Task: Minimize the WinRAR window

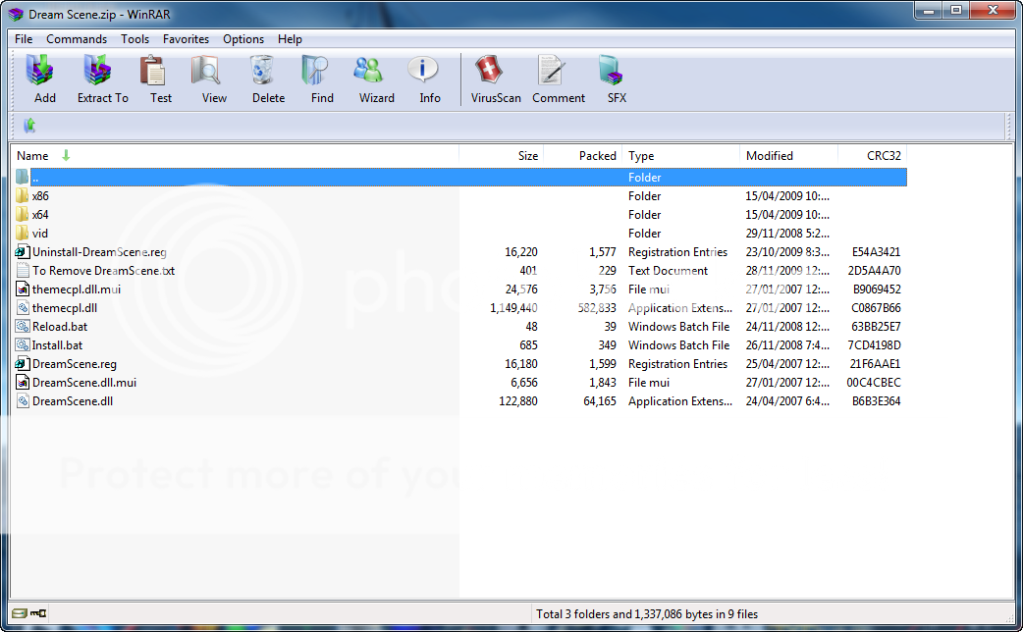Action: coord(928,11)
